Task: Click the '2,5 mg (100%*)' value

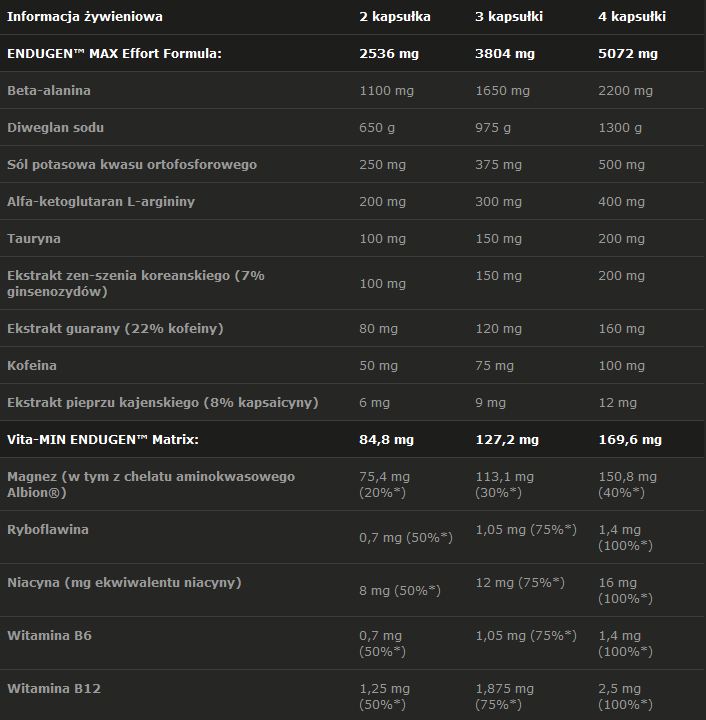Action: 625,697
